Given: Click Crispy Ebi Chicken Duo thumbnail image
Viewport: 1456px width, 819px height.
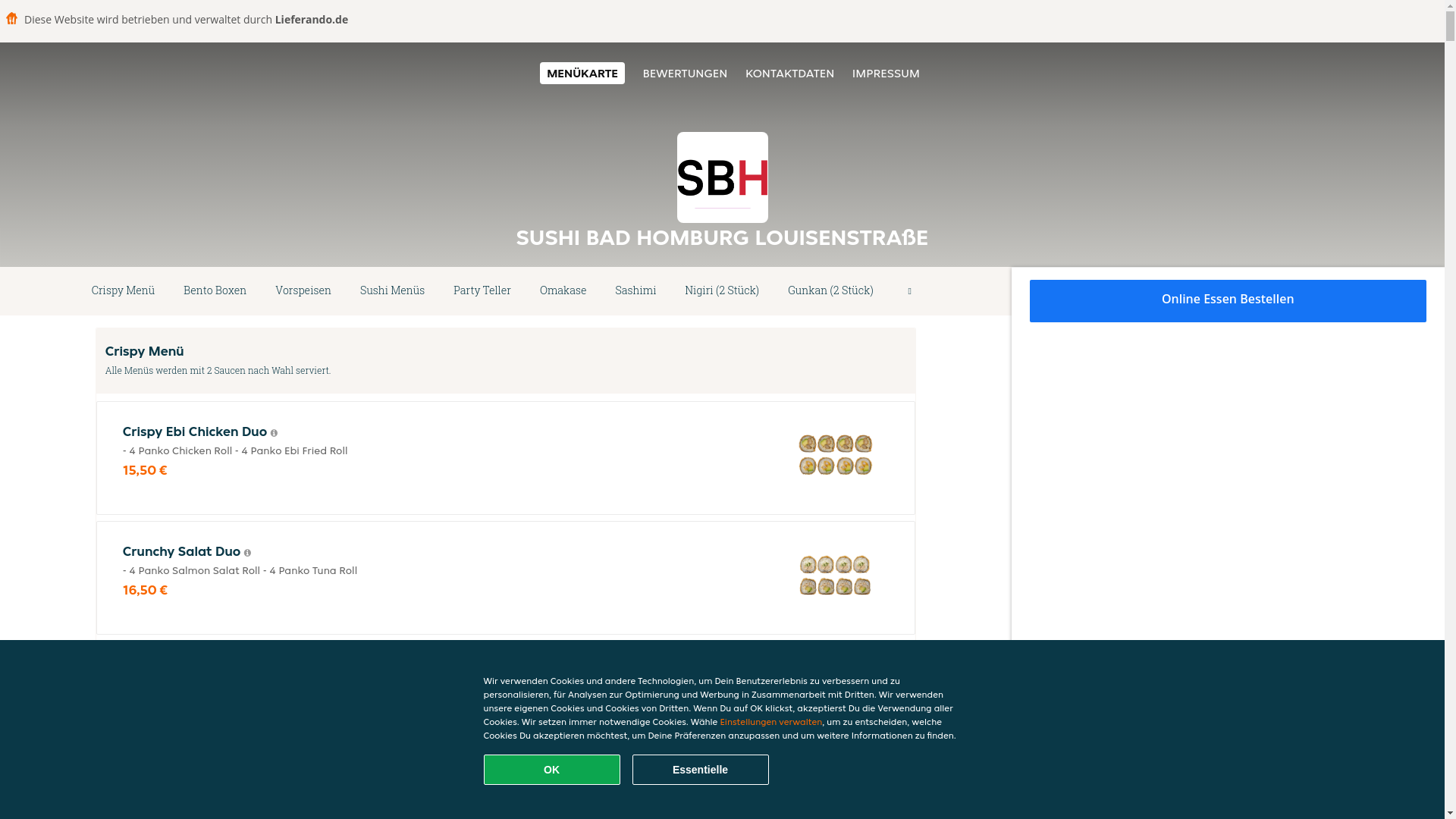Looking at the screenshot, I should click(835, 455).
